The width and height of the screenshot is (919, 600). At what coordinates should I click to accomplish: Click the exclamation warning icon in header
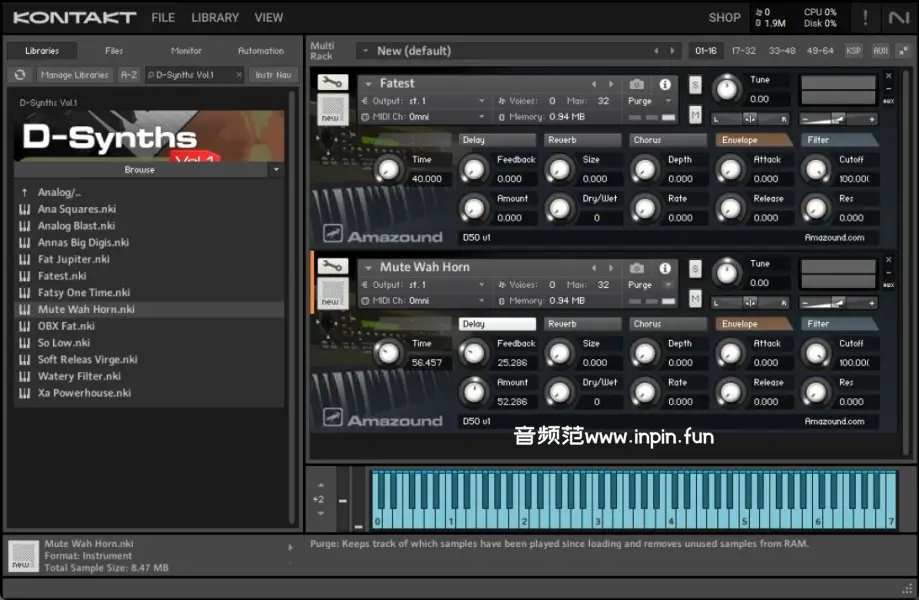coord(865,18)
